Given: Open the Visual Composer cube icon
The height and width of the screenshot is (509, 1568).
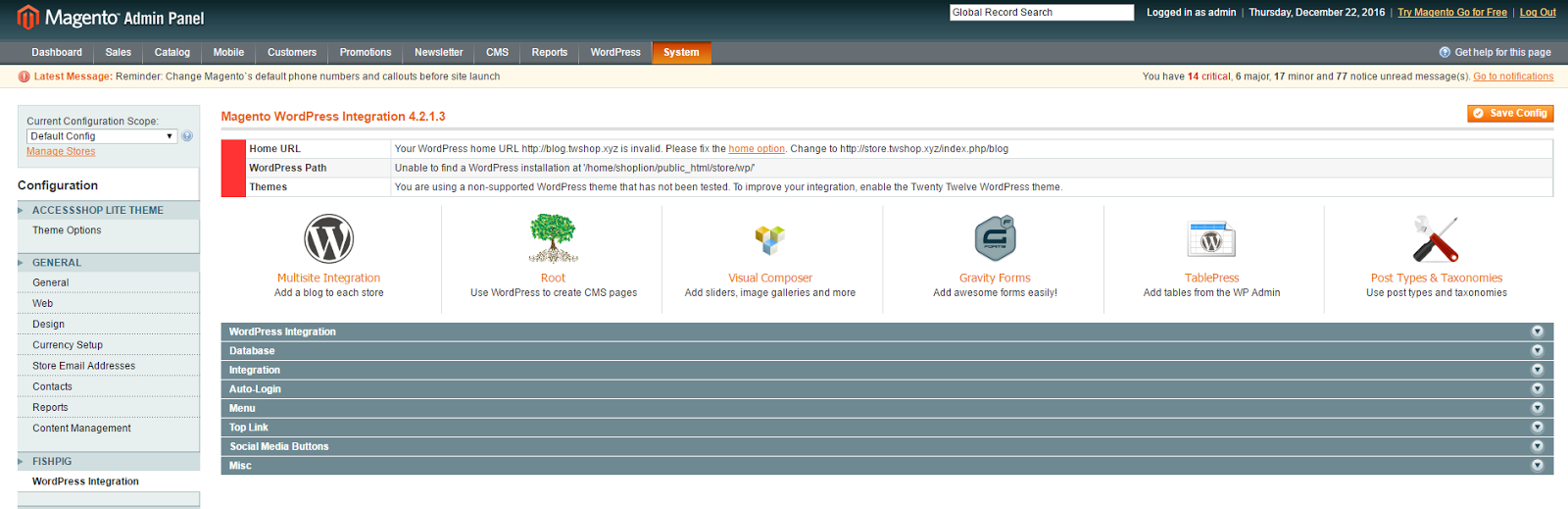Looking at the screenshot, I should (770, 238).
